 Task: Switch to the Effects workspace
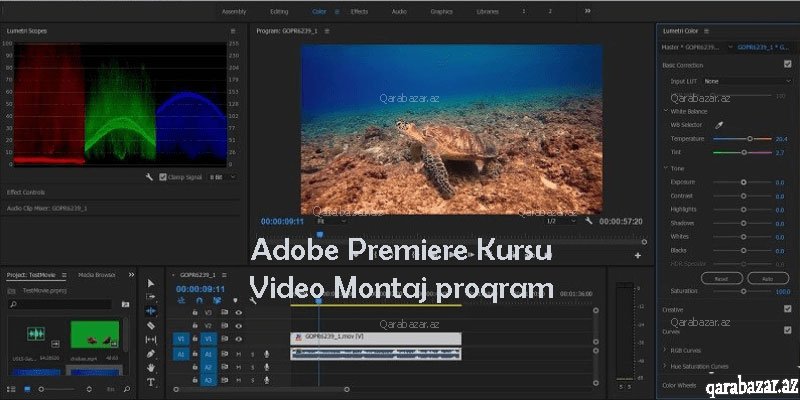[x=359, y=11]
